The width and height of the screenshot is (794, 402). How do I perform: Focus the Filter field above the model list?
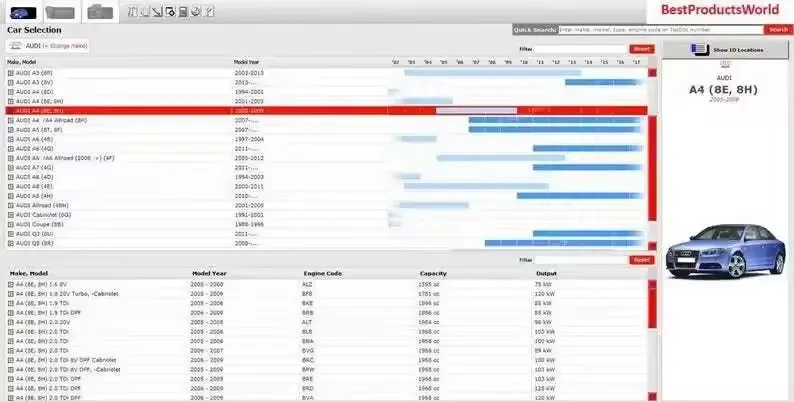pyautogui.click(x=581, y=49)
